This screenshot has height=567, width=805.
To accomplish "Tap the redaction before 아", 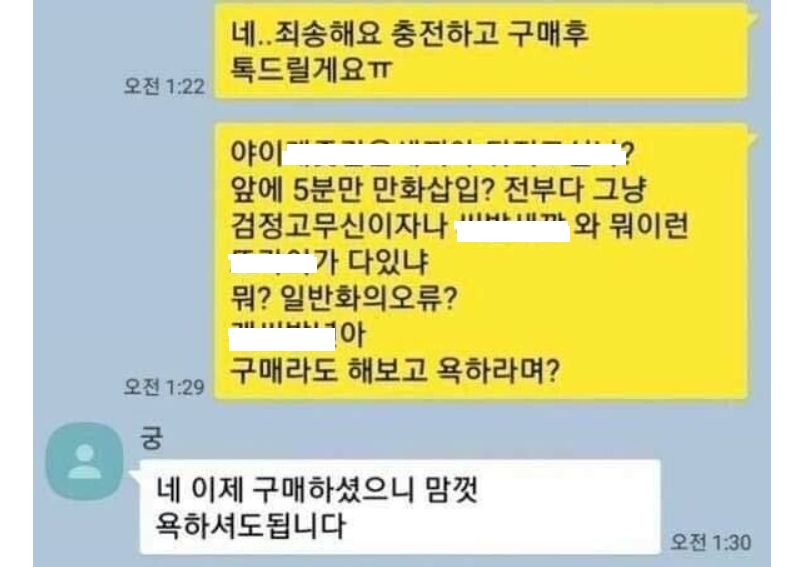I will (x=282, y=339).
